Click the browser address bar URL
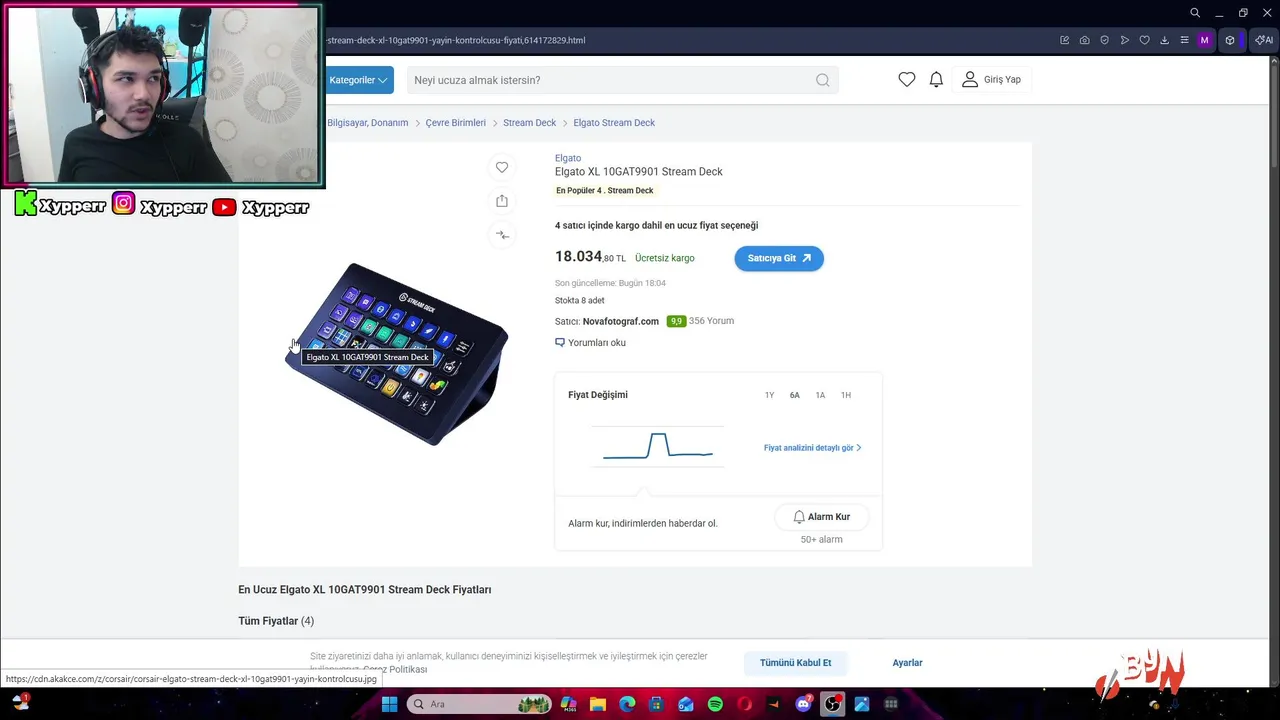Image resolution: width=1280 pixels, height=720 pixels. point(455,40)
